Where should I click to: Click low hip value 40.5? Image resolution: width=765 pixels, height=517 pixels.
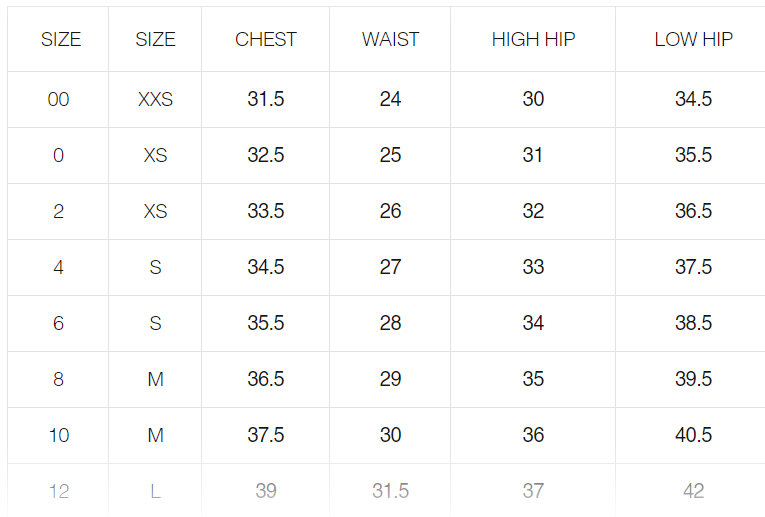coord(693,436)
